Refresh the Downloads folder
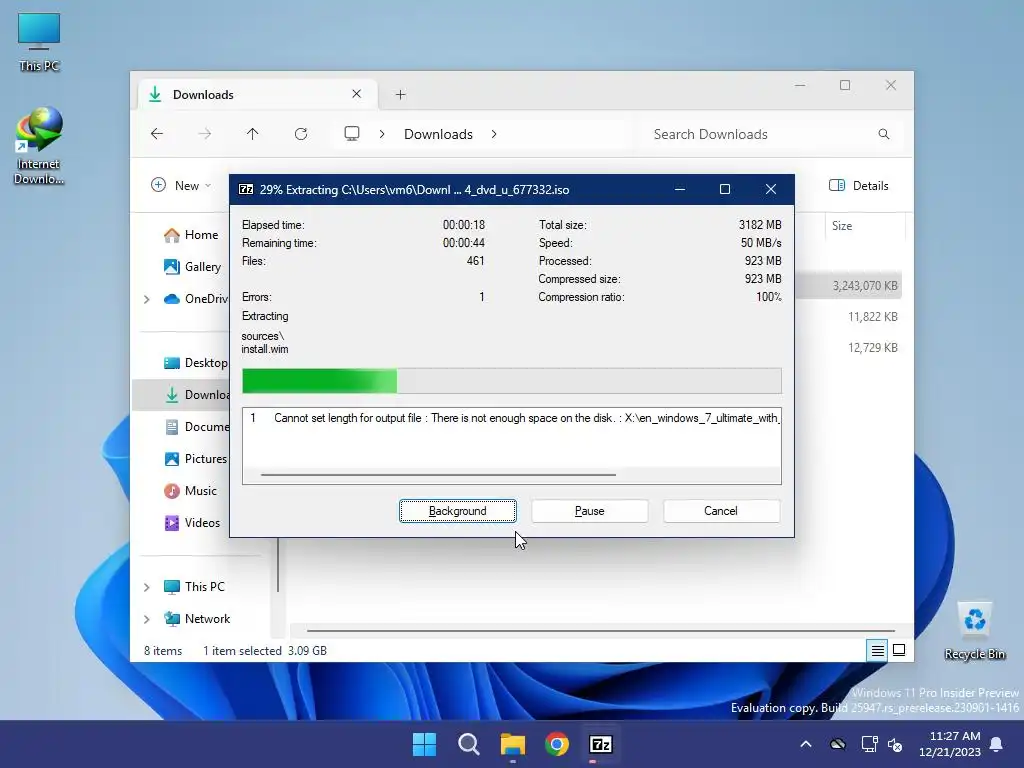 tap(301, 134)
